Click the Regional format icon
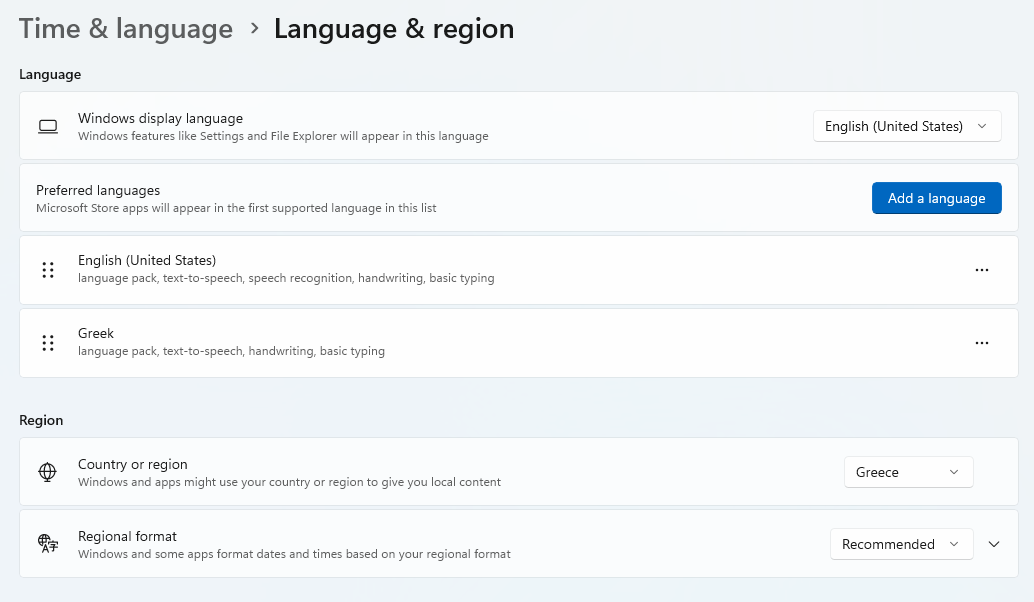 point(48,544)
